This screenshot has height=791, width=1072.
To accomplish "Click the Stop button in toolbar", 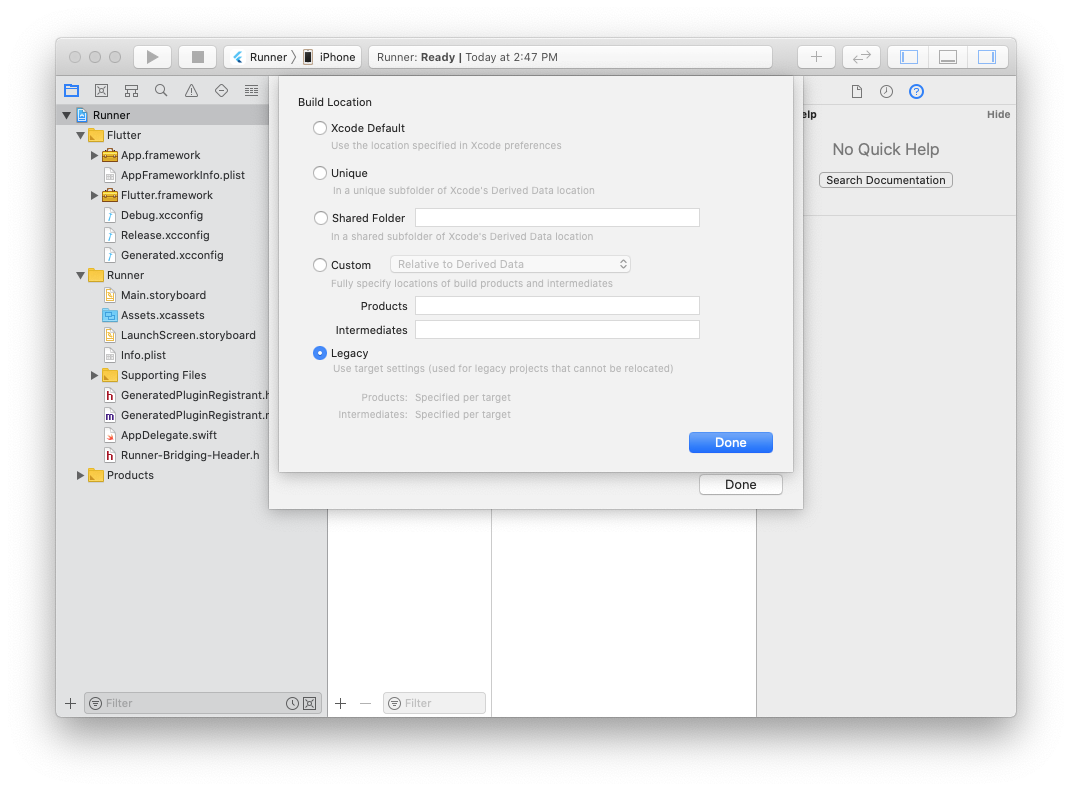I will 198,57.
